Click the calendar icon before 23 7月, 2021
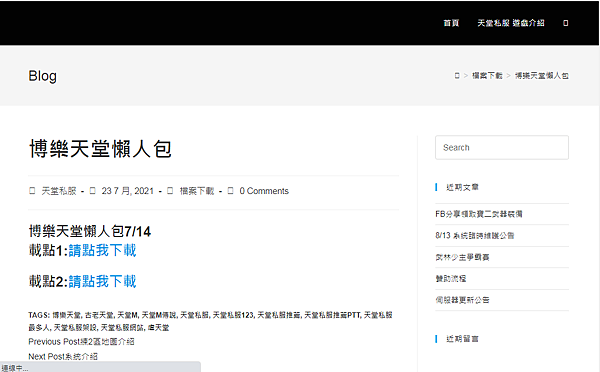 pos(92,191)
